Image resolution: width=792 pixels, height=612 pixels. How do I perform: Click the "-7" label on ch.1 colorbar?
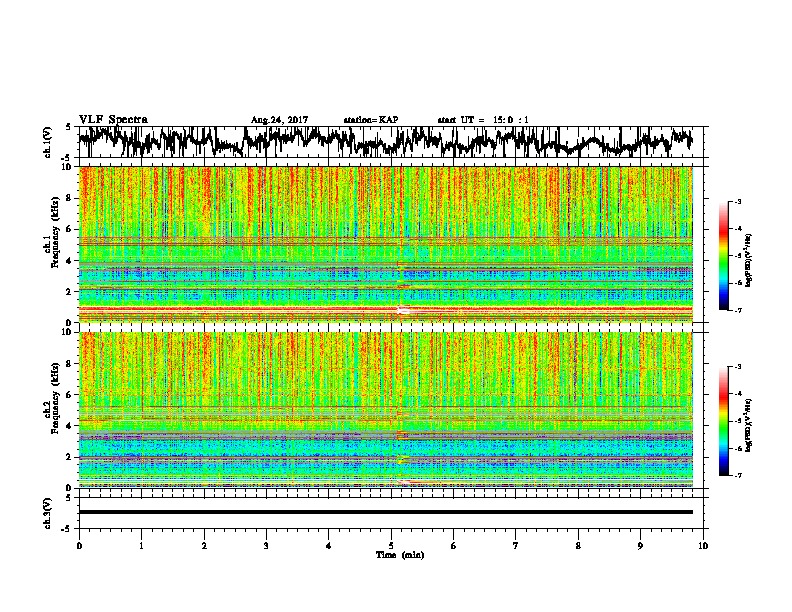tap(737, 310)
